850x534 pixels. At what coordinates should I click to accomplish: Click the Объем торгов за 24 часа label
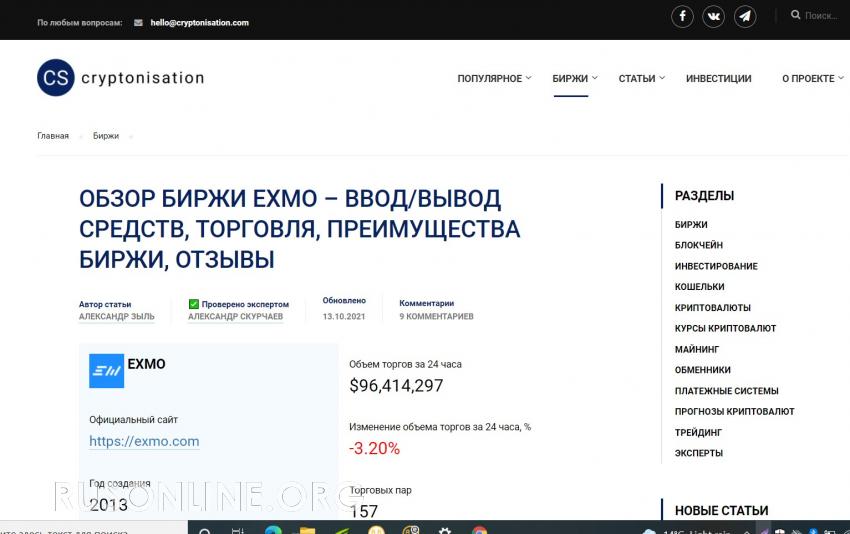[405, 364]
